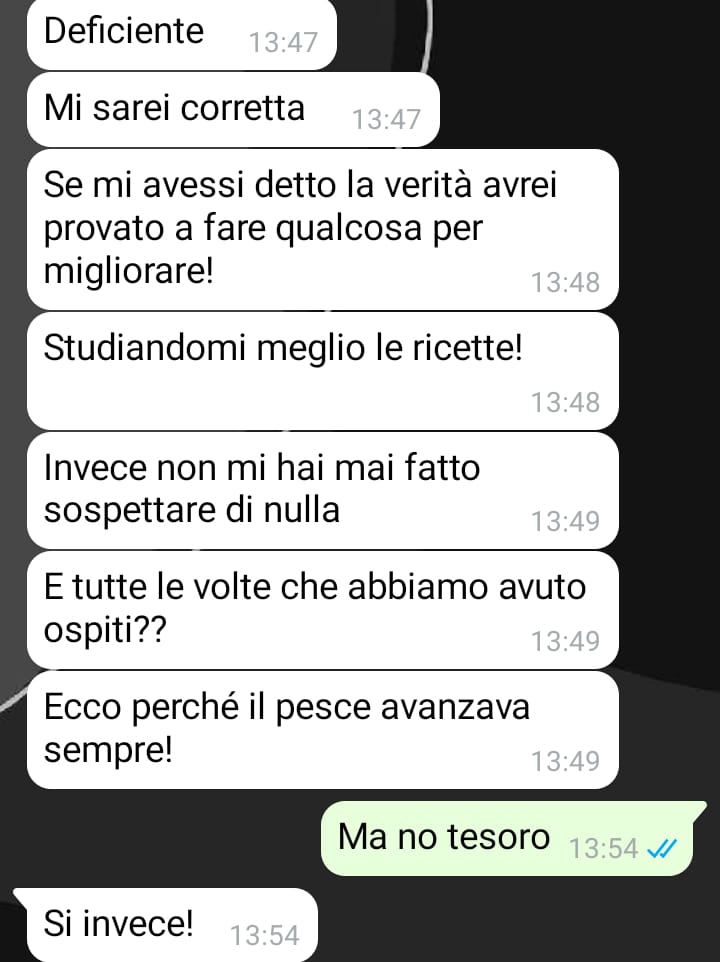Image resolution: width=720 pixels, height=962 pixels.
Task: Tap the 'Mi sarei corretta' message
Action: point(233,109)
